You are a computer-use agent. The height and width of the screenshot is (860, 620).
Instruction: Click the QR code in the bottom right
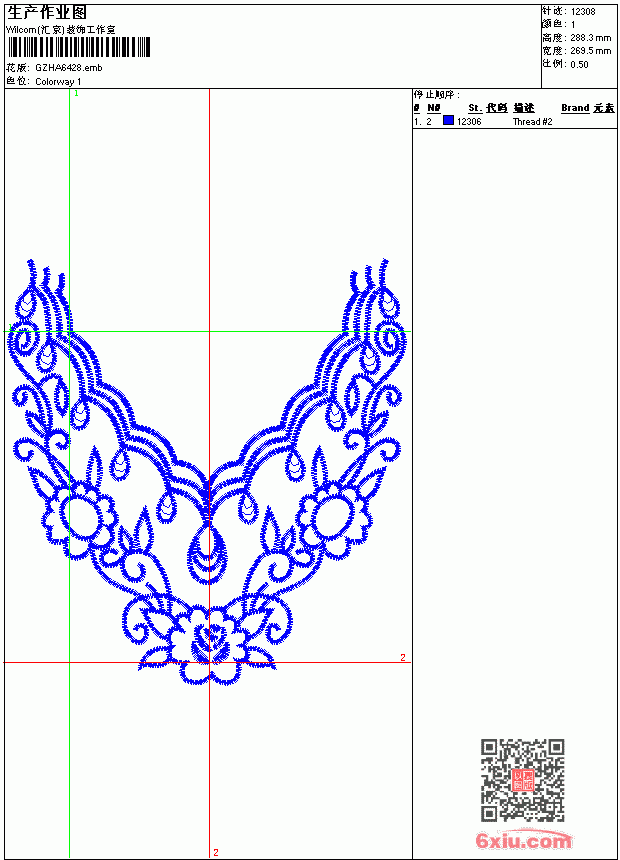tap(523, 780)
